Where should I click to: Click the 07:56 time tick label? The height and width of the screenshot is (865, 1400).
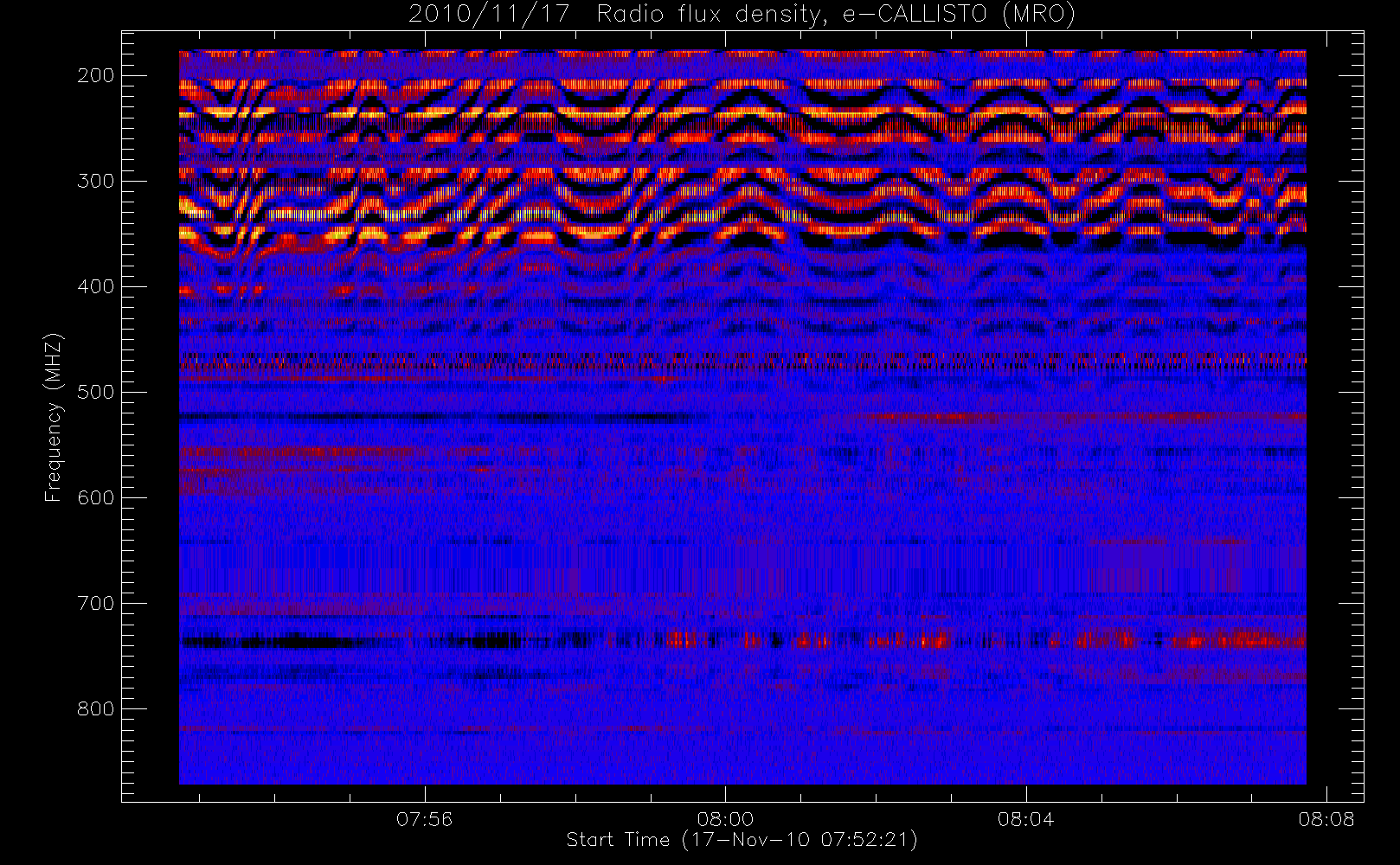pyautogui.click(x=425, y=819)
